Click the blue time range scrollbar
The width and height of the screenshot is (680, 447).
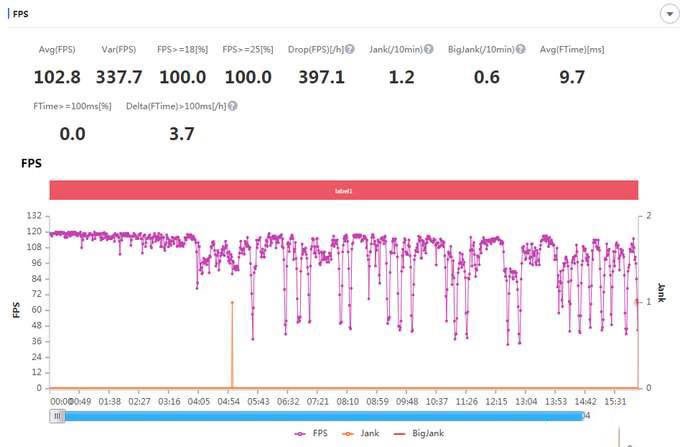320,415
